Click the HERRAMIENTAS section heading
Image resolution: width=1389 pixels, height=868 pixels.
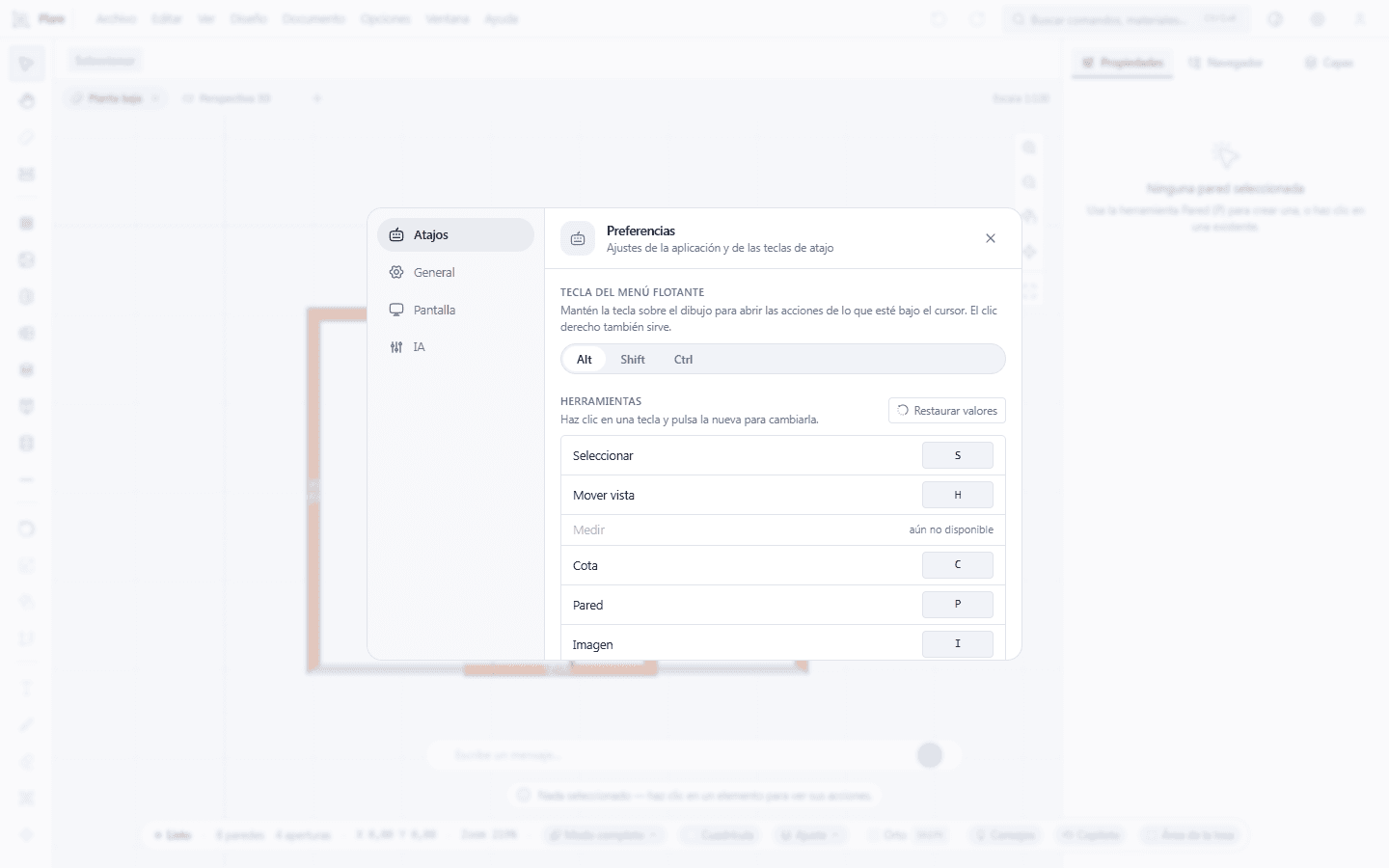[601, 401]
